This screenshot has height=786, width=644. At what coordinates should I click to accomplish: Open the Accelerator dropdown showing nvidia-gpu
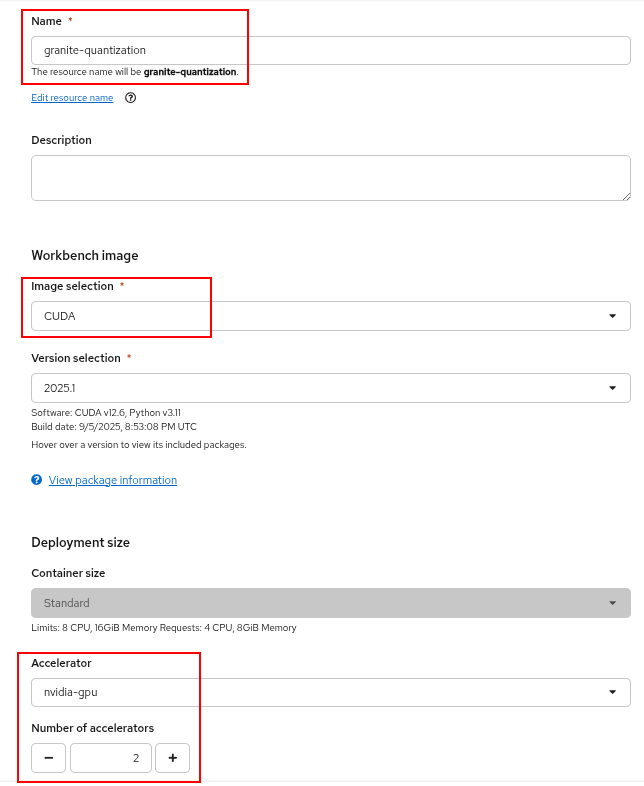(x=330, y=692)
